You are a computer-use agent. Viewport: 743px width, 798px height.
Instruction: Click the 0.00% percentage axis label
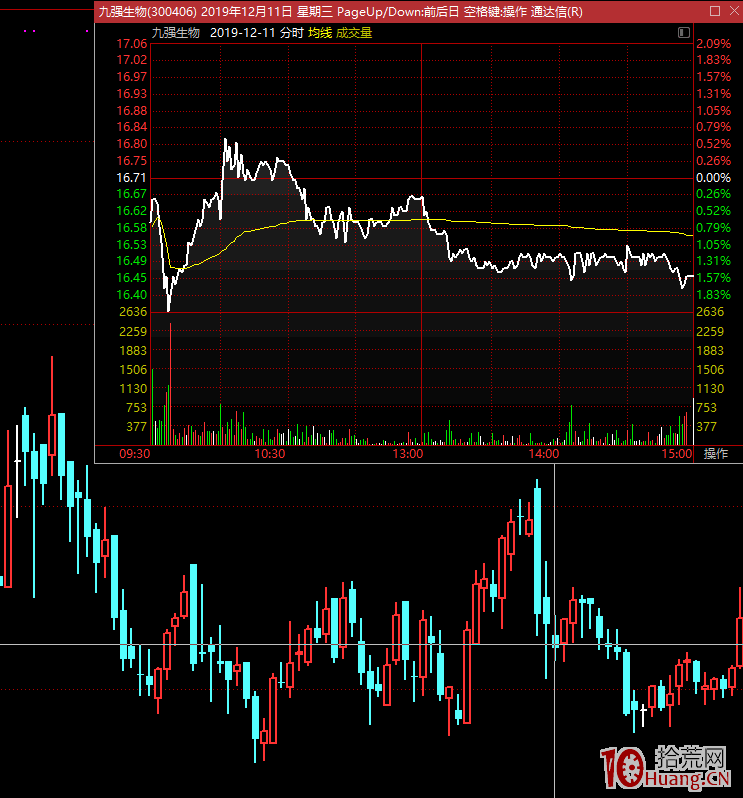tap(713, 178)
